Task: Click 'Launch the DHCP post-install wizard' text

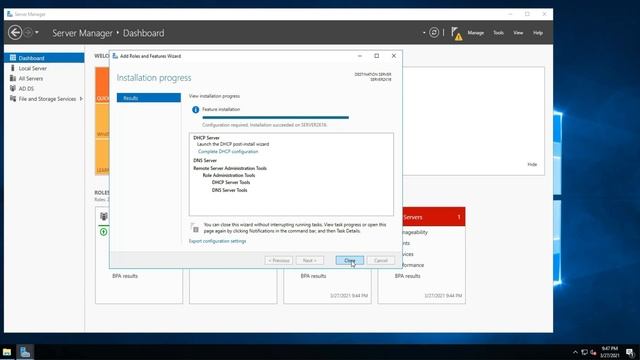Action: (233, 144)
